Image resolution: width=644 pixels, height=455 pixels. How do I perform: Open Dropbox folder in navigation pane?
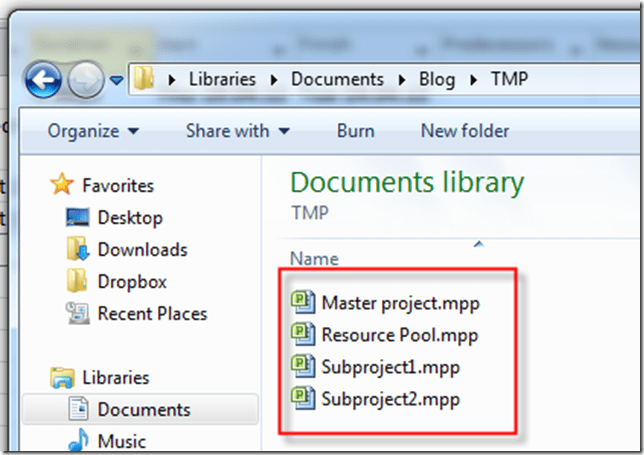[131, 281]
